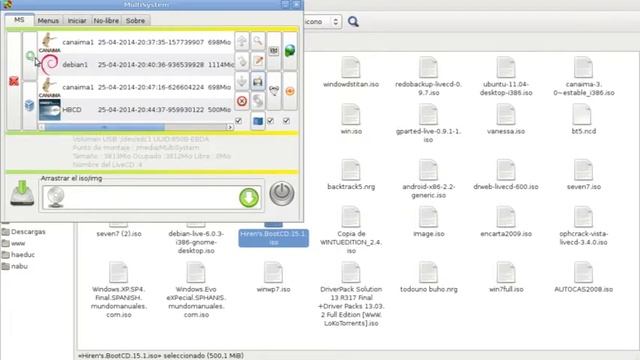The width and height of the screenshot is (640, 360).
Task: Click the blue VirtualBox cube icon
Action: click(29, 105)
